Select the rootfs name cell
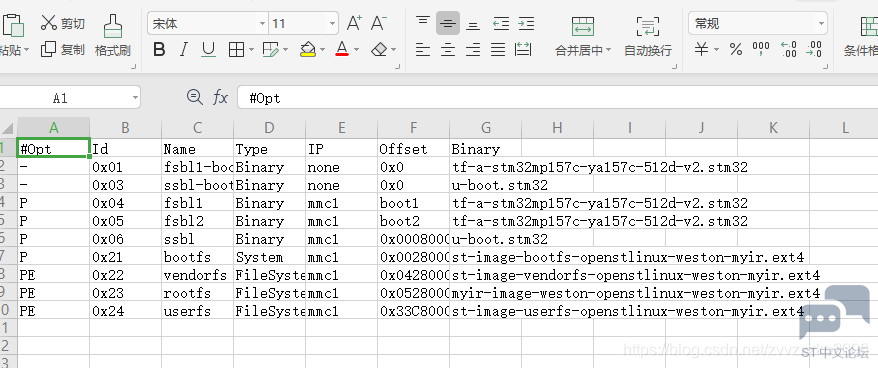Viewport: 878px width, 368px height. tap(198, 293)
